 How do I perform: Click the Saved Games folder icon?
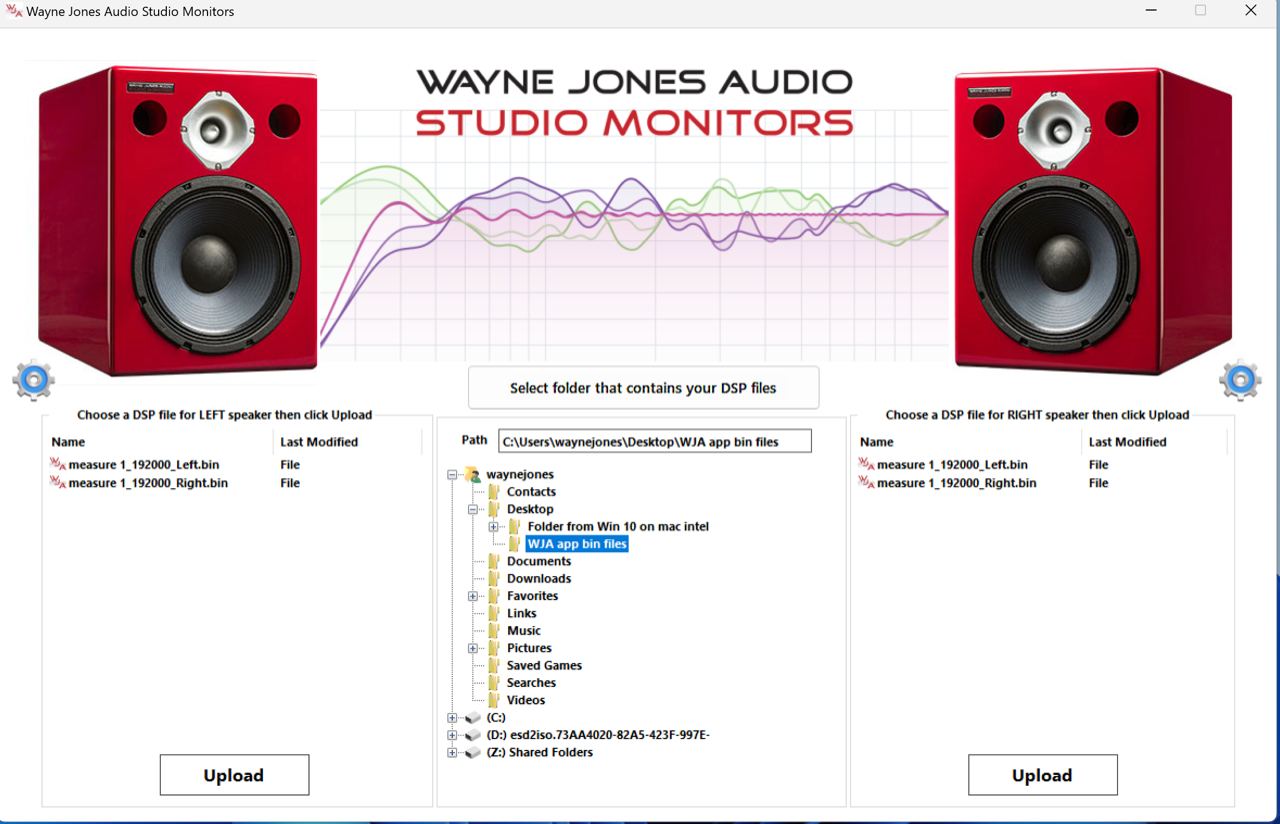[494, 665]
